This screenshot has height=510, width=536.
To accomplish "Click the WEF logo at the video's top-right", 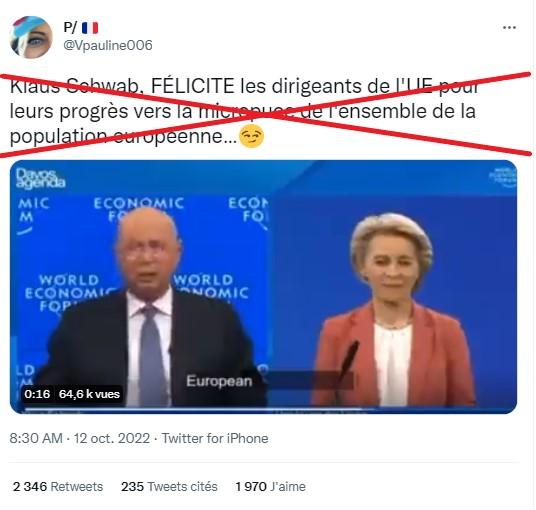I will (502, 177).
